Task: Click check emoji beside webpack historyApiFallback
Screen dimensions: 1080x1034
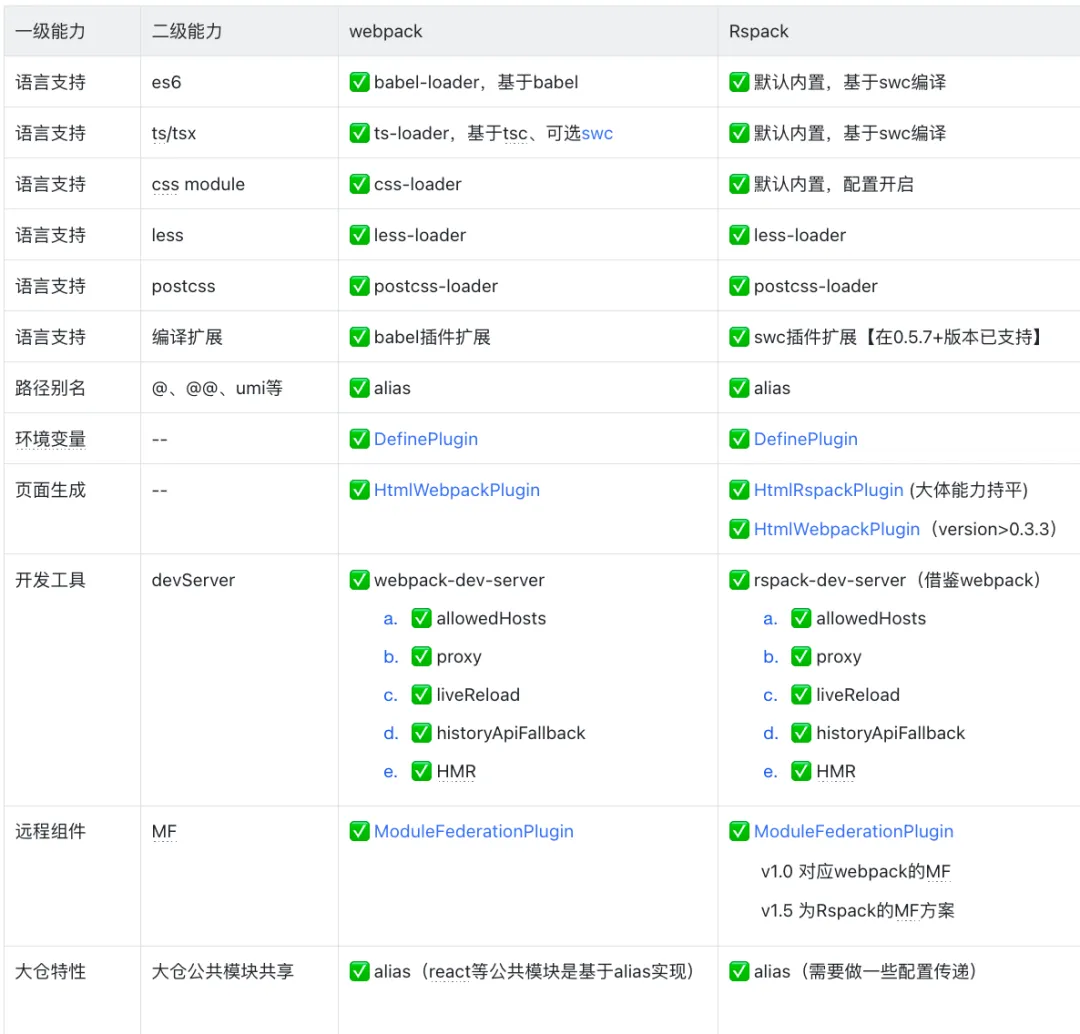Action: [422, 733]
